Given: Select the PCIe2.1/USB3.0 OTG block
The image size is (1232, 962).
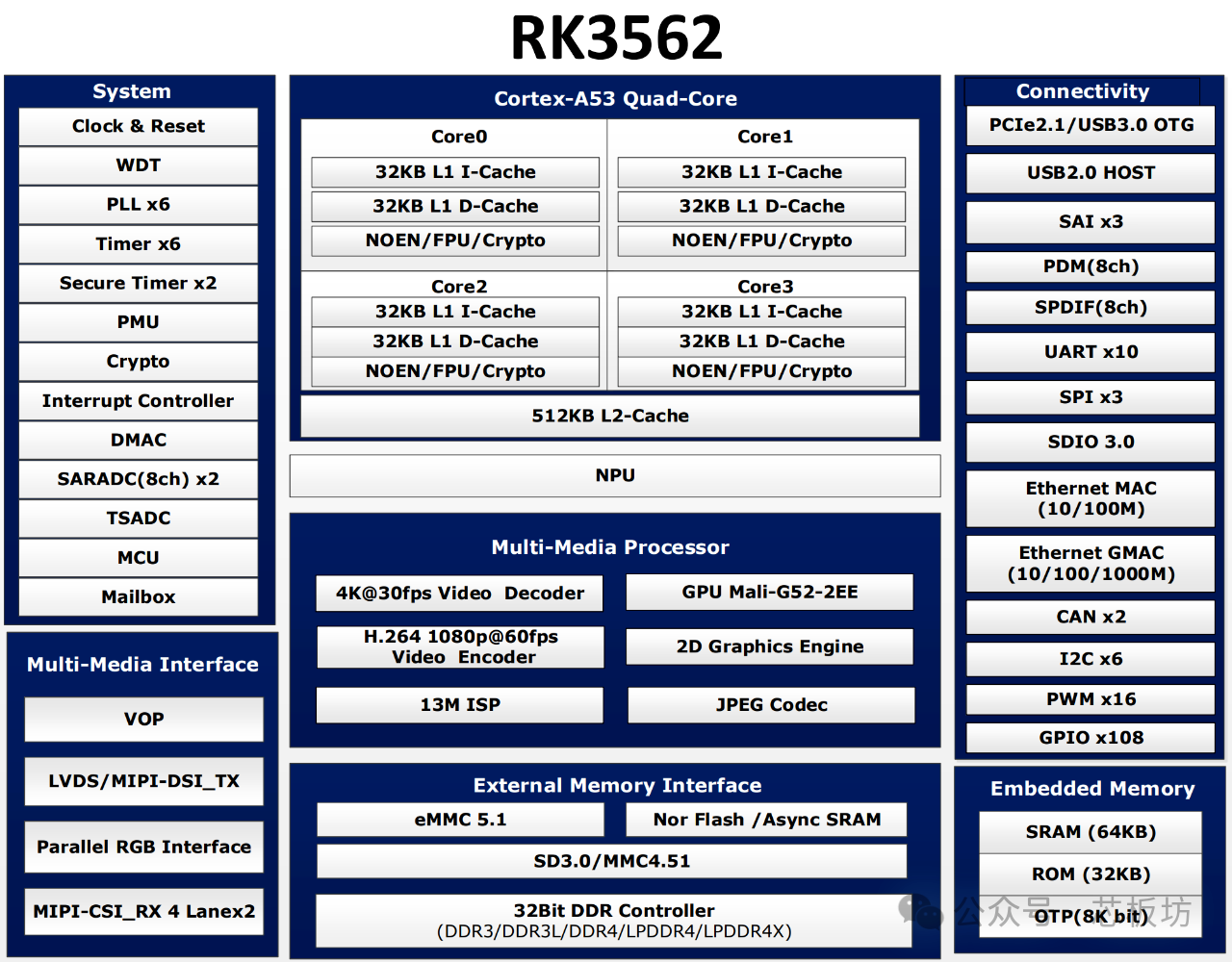Looking at the screenshot, I should 1091,125.
